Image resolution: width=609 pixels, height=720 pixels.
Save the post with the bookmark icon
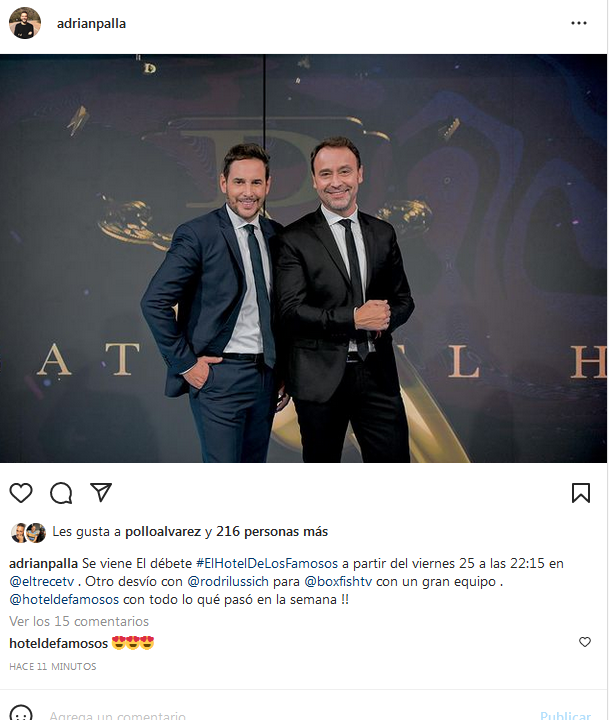click(581, 493)
